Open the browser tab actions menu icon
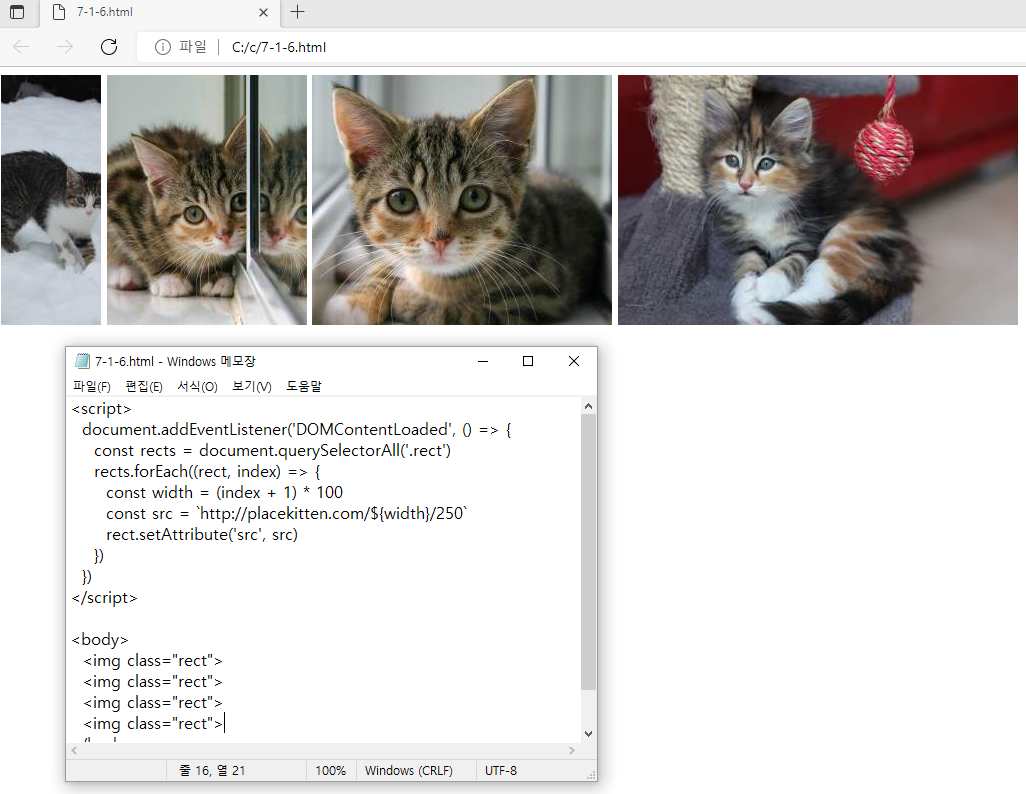 [x=17, y=12]
